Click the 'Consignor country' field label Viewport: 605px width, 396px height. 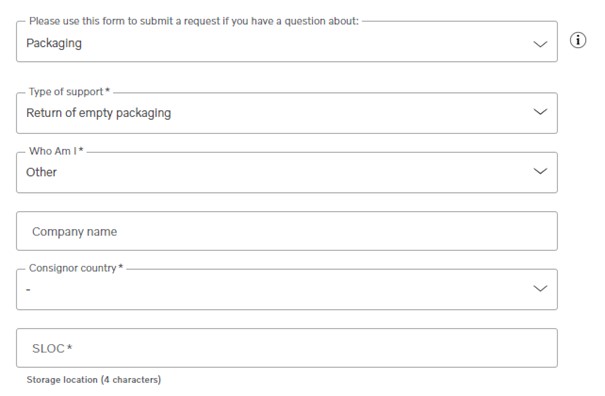[73, 268]
